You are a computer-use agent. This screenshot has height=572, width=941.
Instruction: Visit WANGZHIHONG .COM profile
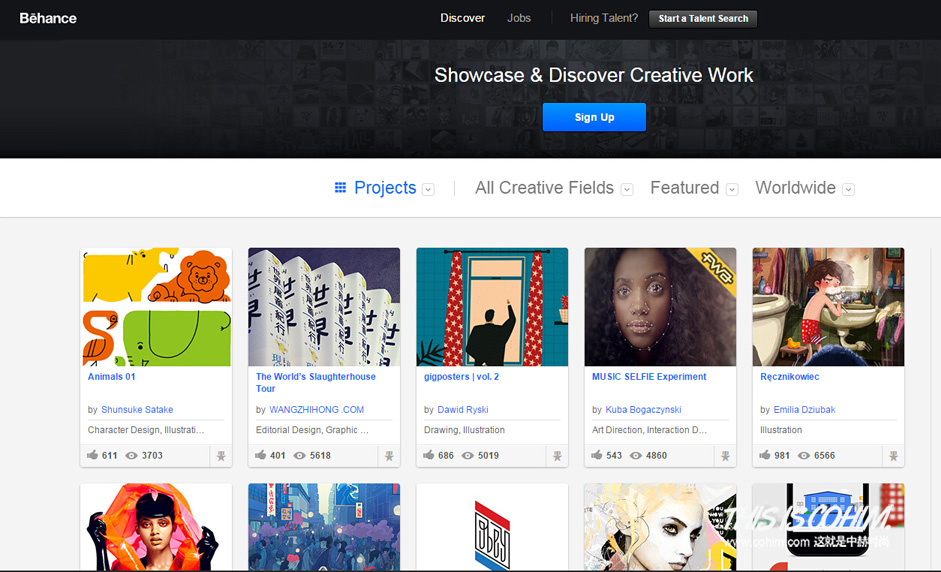click(317, 410)
